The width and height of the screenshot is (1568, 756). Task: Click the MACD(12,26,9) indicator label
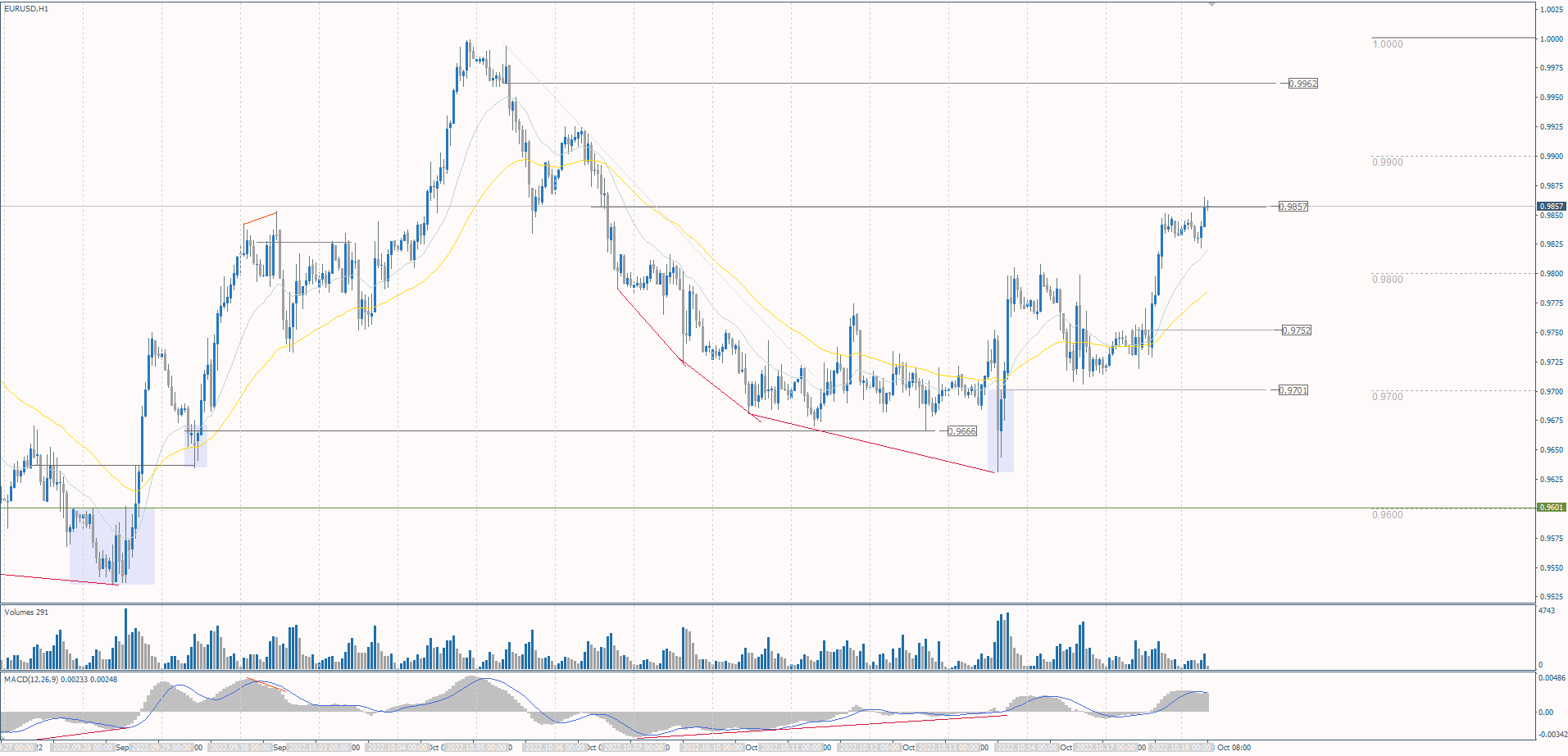(x=61, y=680)
